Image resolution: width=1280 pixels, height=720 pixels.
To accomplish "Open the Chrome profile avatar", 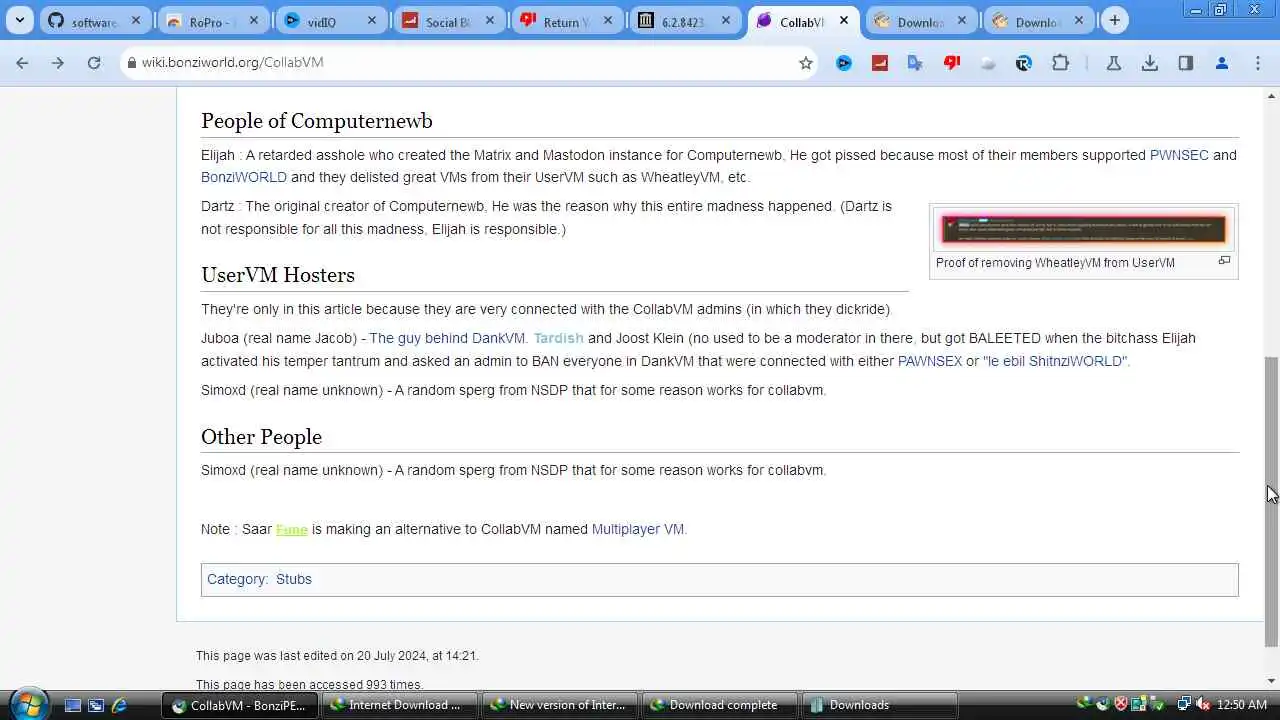I will (x=1222, y=62).
